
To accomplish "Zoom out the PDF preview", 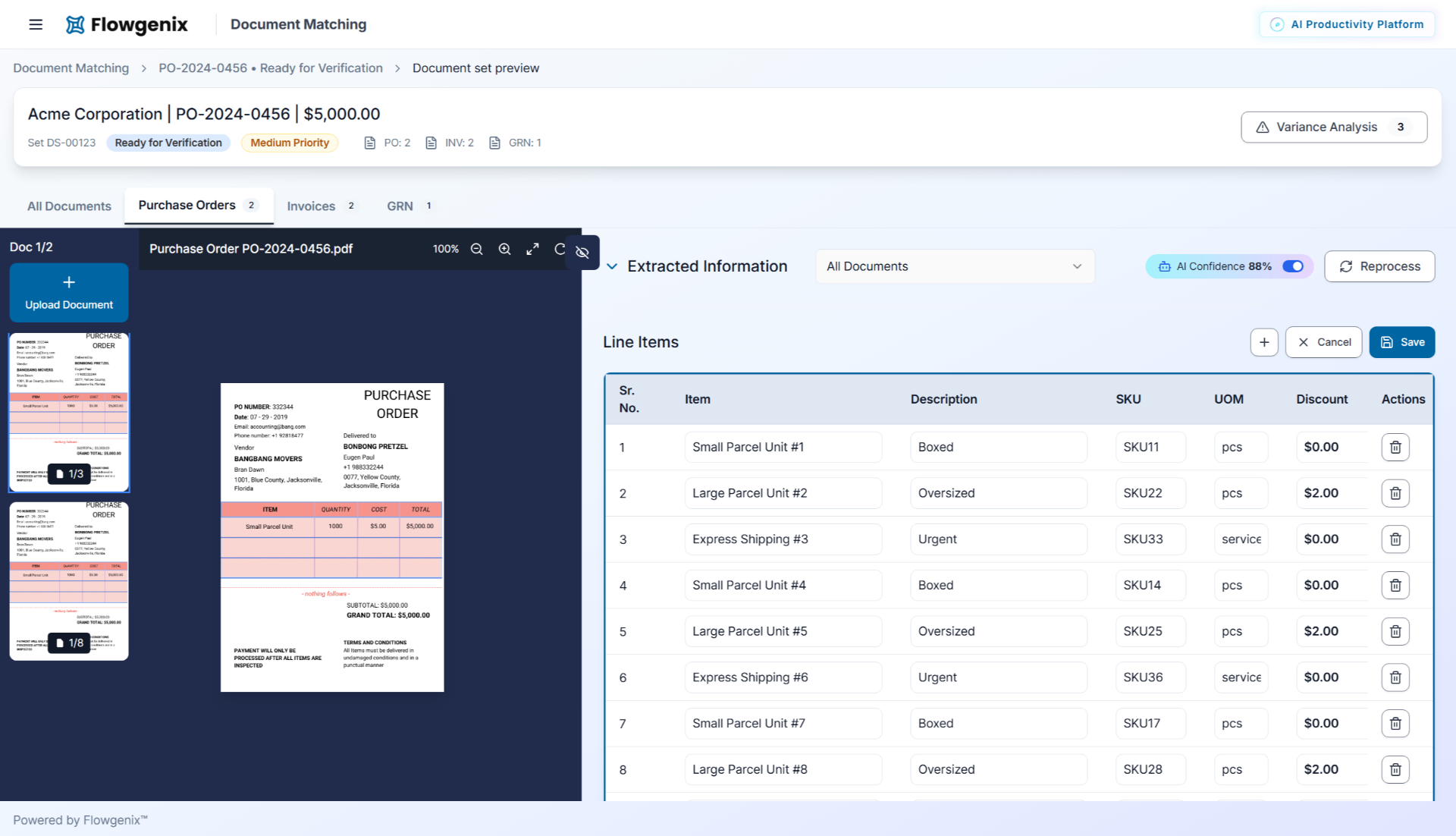I will [476, 249].
